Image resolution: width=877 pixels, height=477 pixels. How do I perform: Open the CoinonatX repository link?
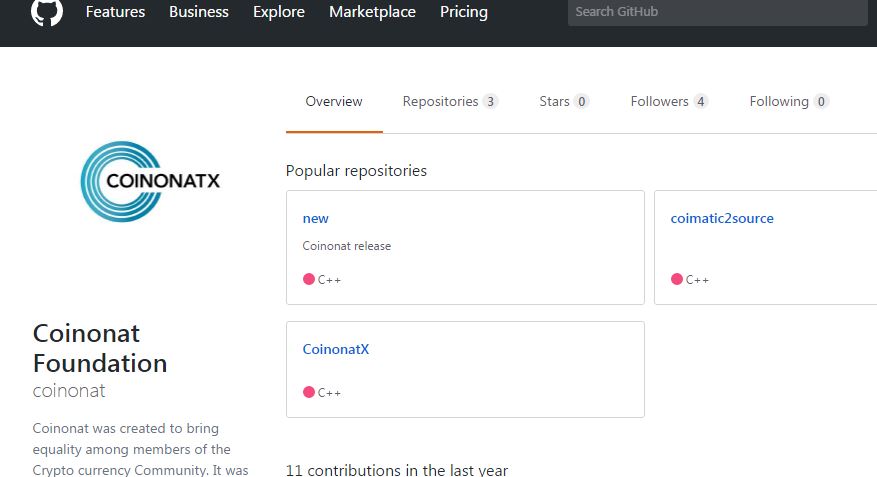336,349
